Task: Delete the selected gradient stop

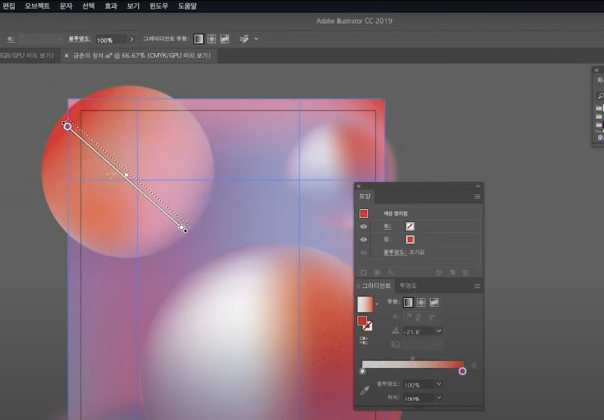Action: (x=474, y=365)
